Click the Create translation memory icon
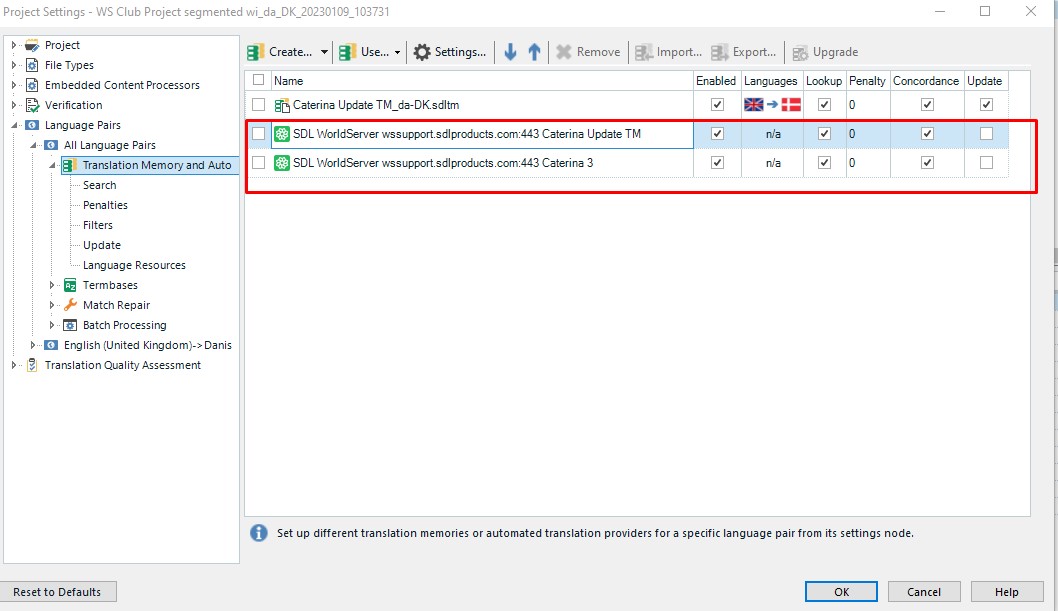1058x611 pixels. click(256, 52)
